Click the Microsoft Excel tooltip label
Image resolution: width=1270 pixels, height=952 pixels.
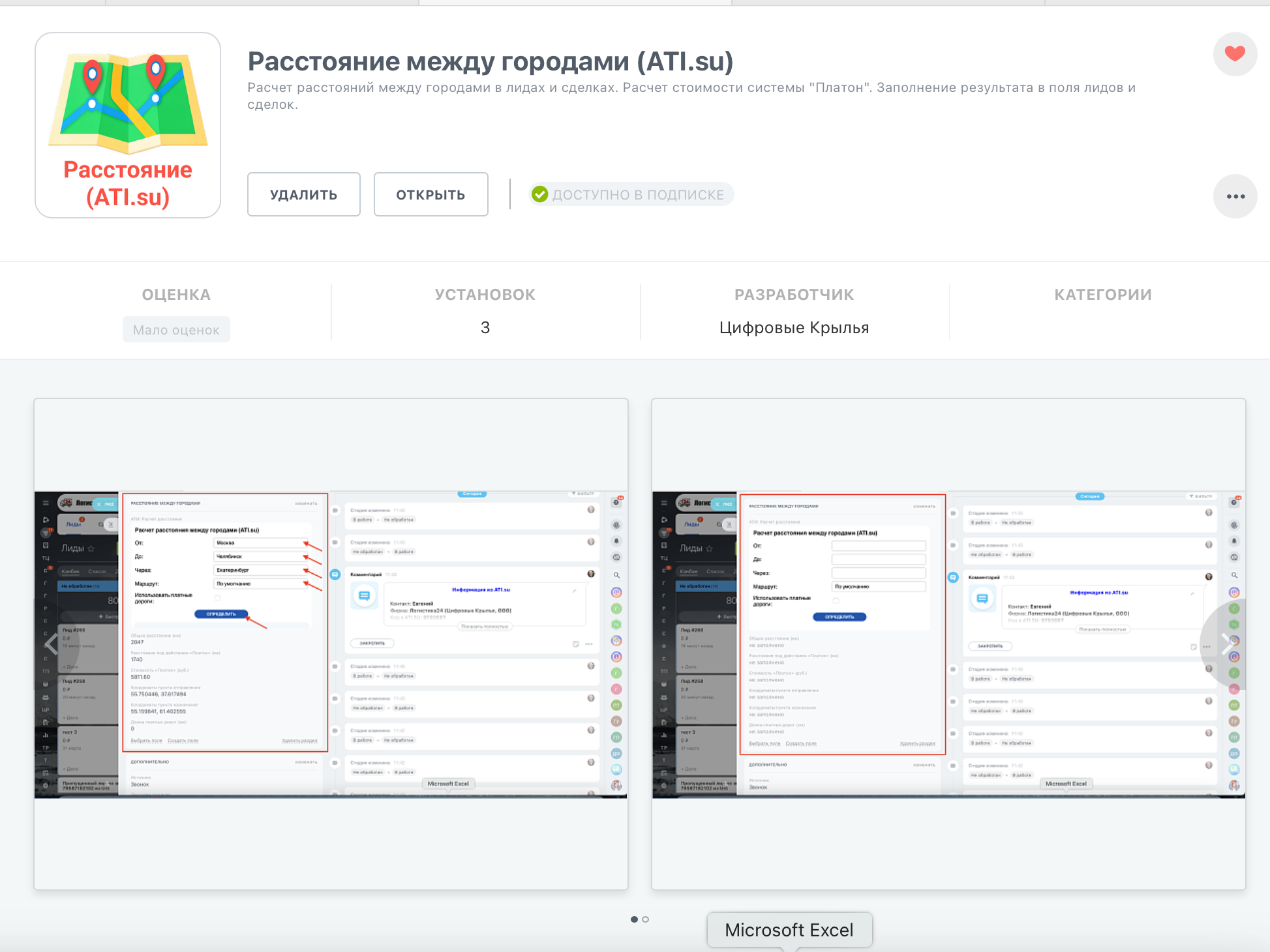(789, 930)
